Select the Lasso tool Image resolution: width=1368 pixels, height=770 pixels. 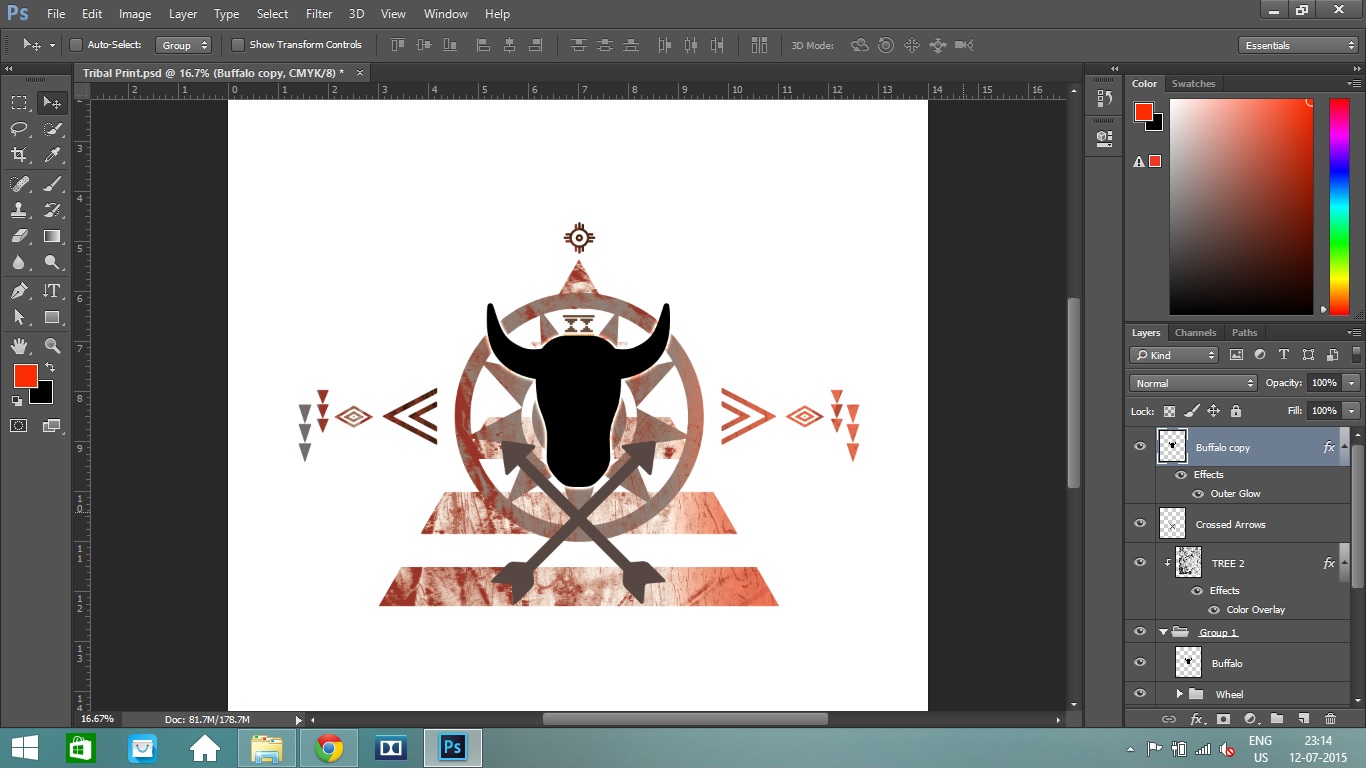[19, 128]
